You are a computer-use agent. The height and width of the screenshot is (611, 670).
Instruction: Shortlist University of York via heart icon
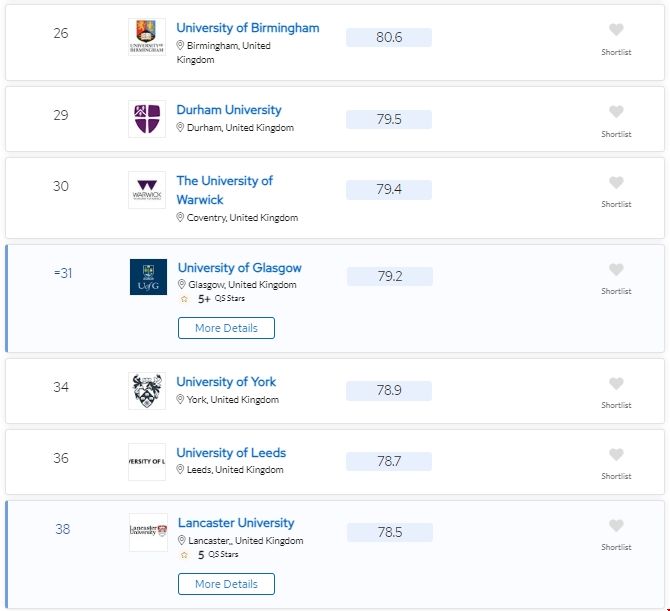(616, 384)
